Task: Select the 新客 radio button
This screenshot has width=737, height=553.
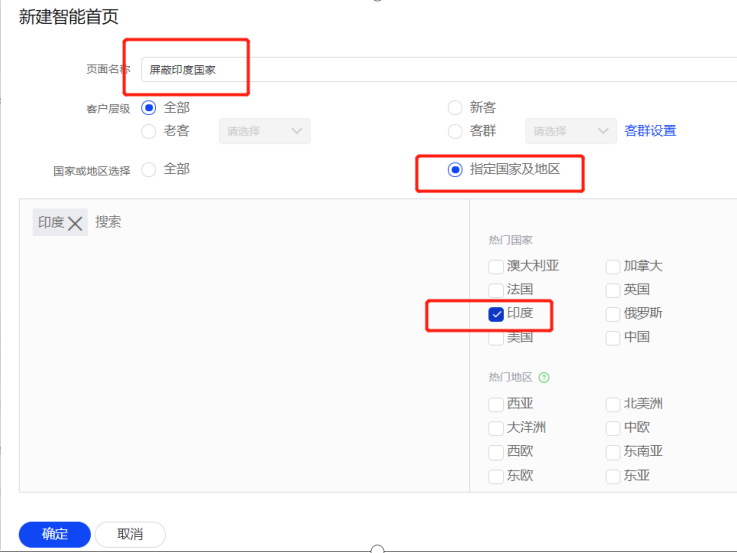Action: 455,108
